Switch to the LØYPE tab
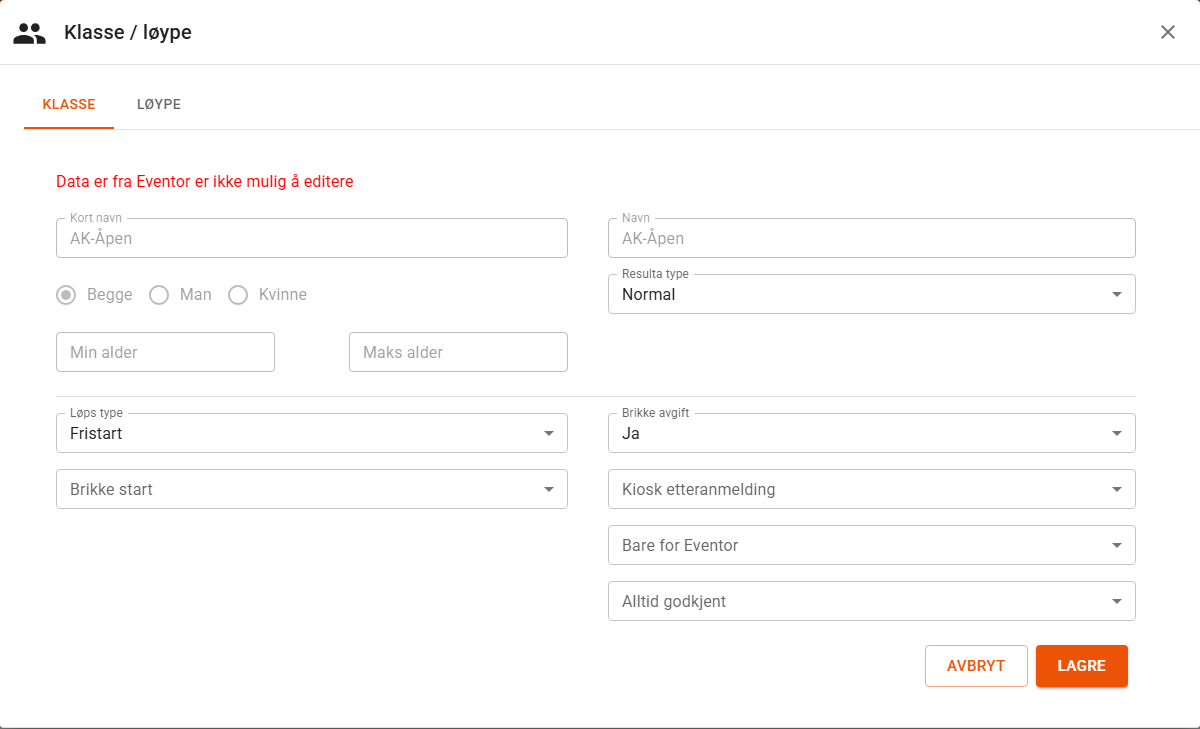 pyautogui.click(x=159, y=104)
